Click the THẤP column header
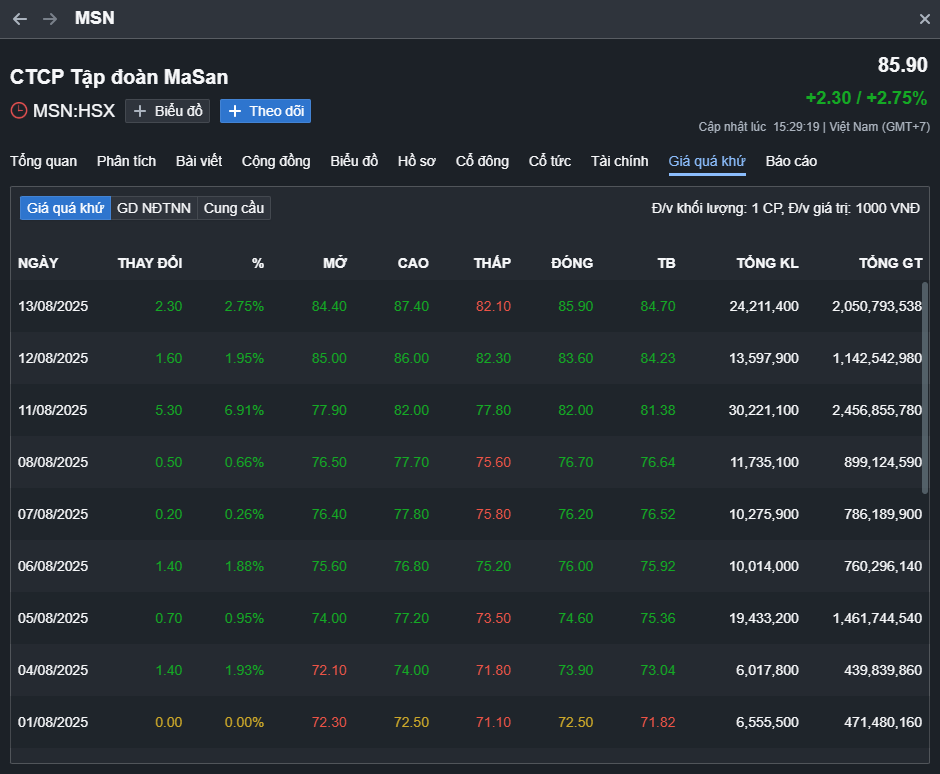The width and height of the screenshot is (940, 774). pyautogui.click(x=492, y=263)
